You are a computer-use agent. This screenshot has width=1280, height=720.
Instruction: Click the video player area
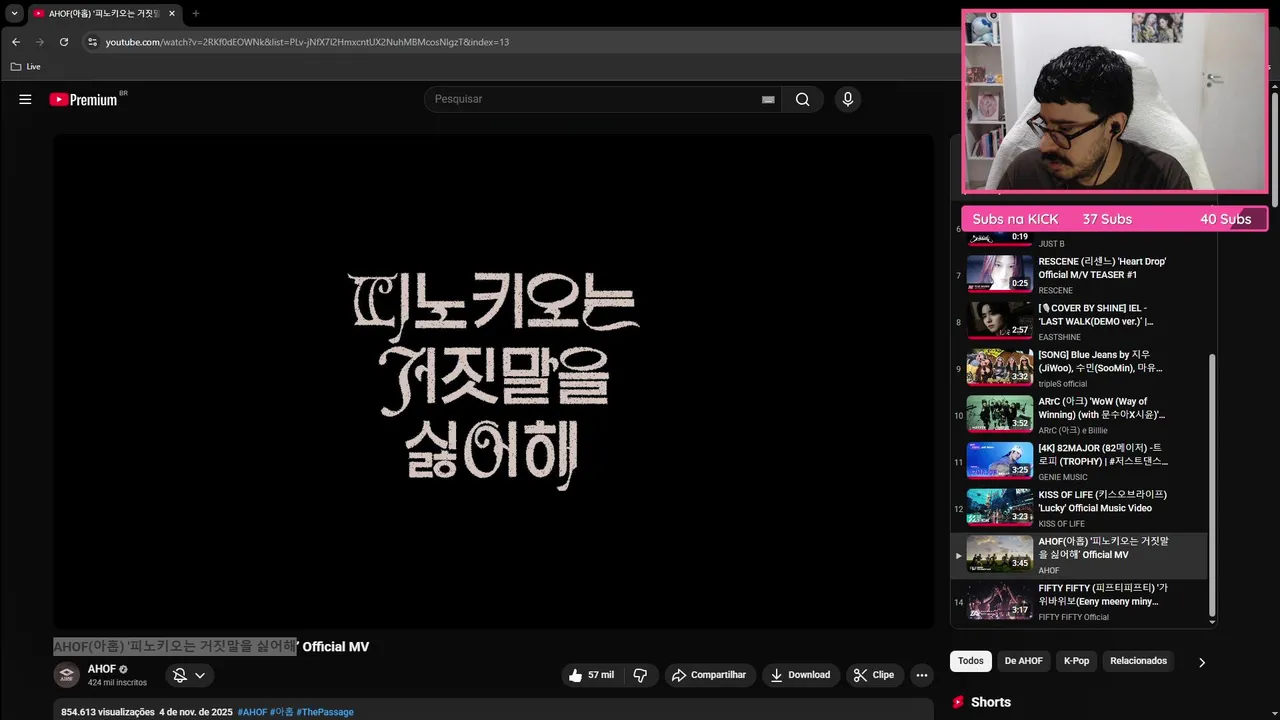493,381
